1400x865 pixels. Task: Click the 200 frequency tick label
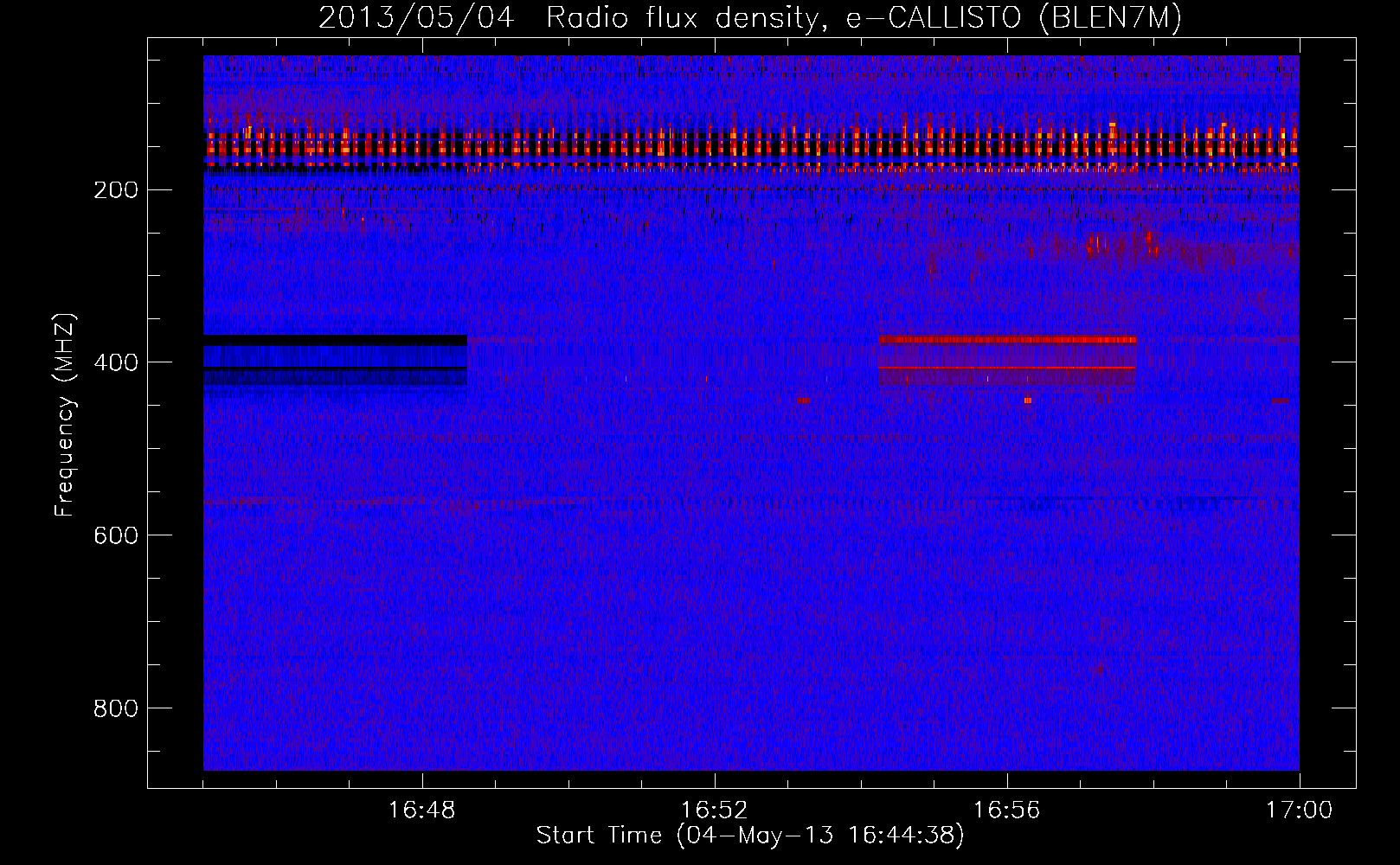(116, 189)
